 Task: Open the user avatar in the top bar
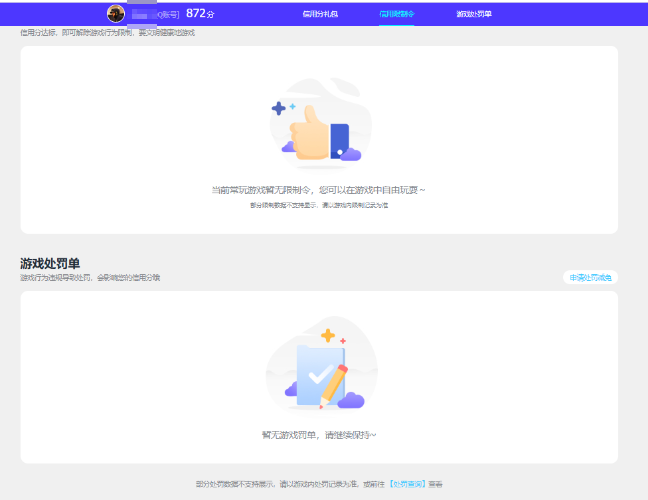[x=116, y=14]
